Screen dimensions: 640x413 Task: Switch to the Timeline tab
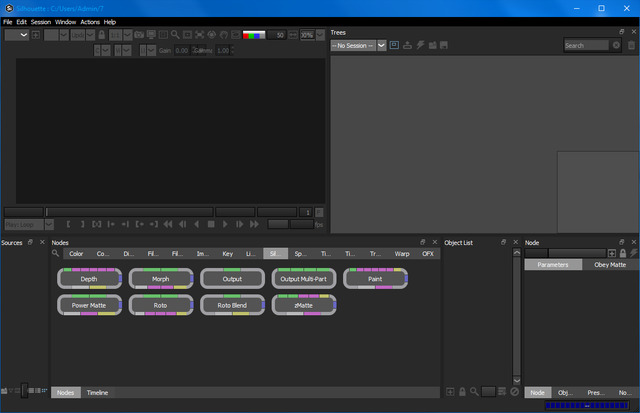(97, 393)
